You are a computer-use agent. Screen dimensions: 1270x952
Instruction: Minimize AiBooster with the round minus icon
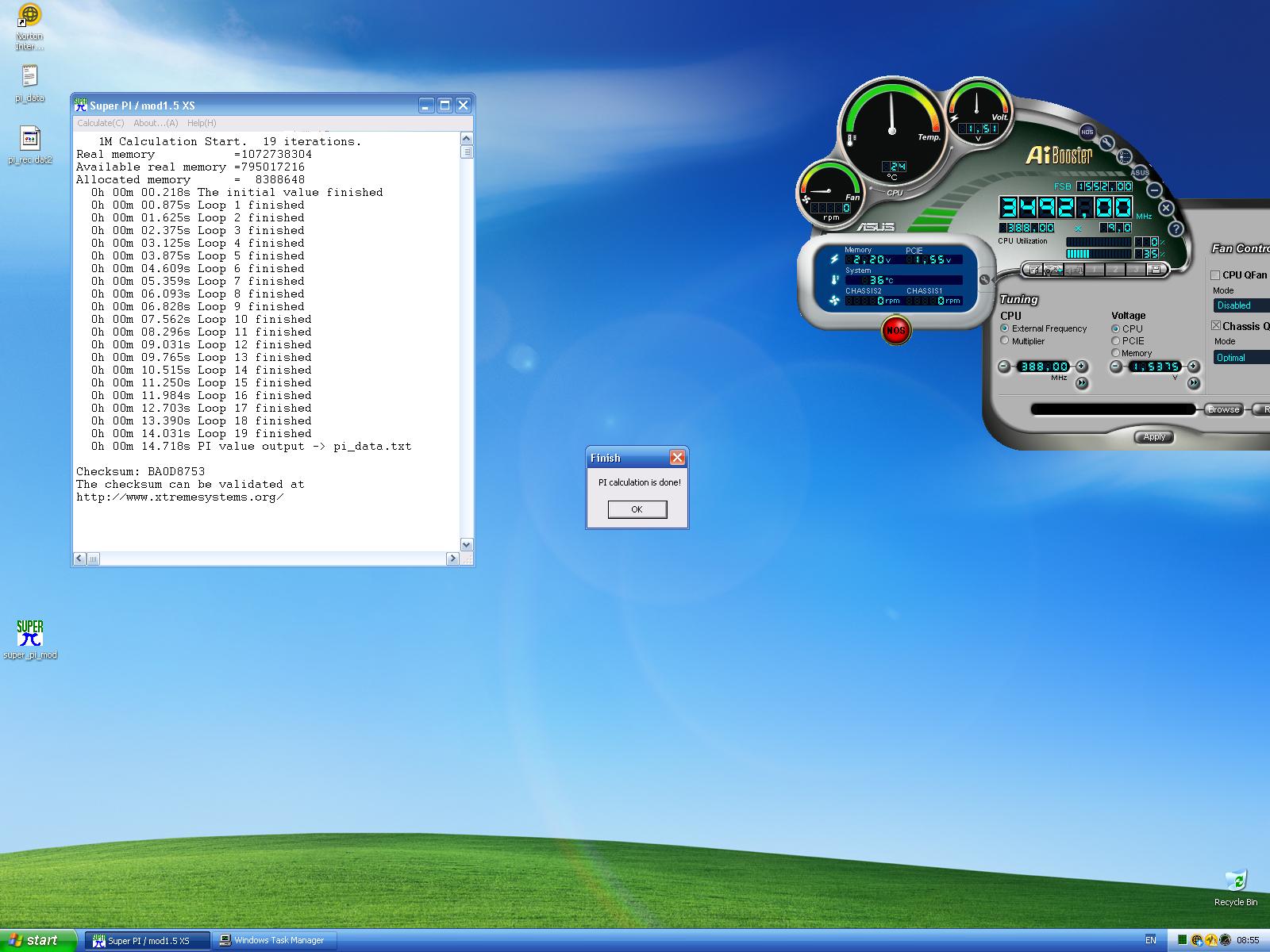click(x=1154, y=190)
